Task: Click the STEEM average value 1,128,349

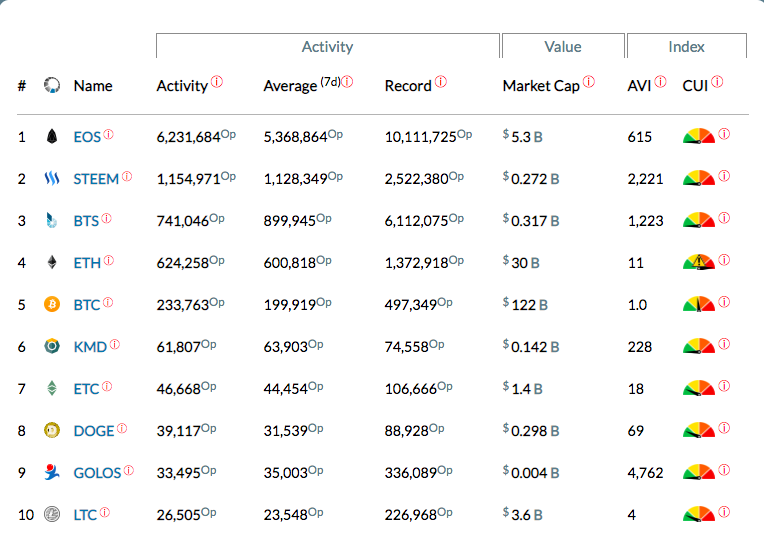Action: [x=303, y=178]
